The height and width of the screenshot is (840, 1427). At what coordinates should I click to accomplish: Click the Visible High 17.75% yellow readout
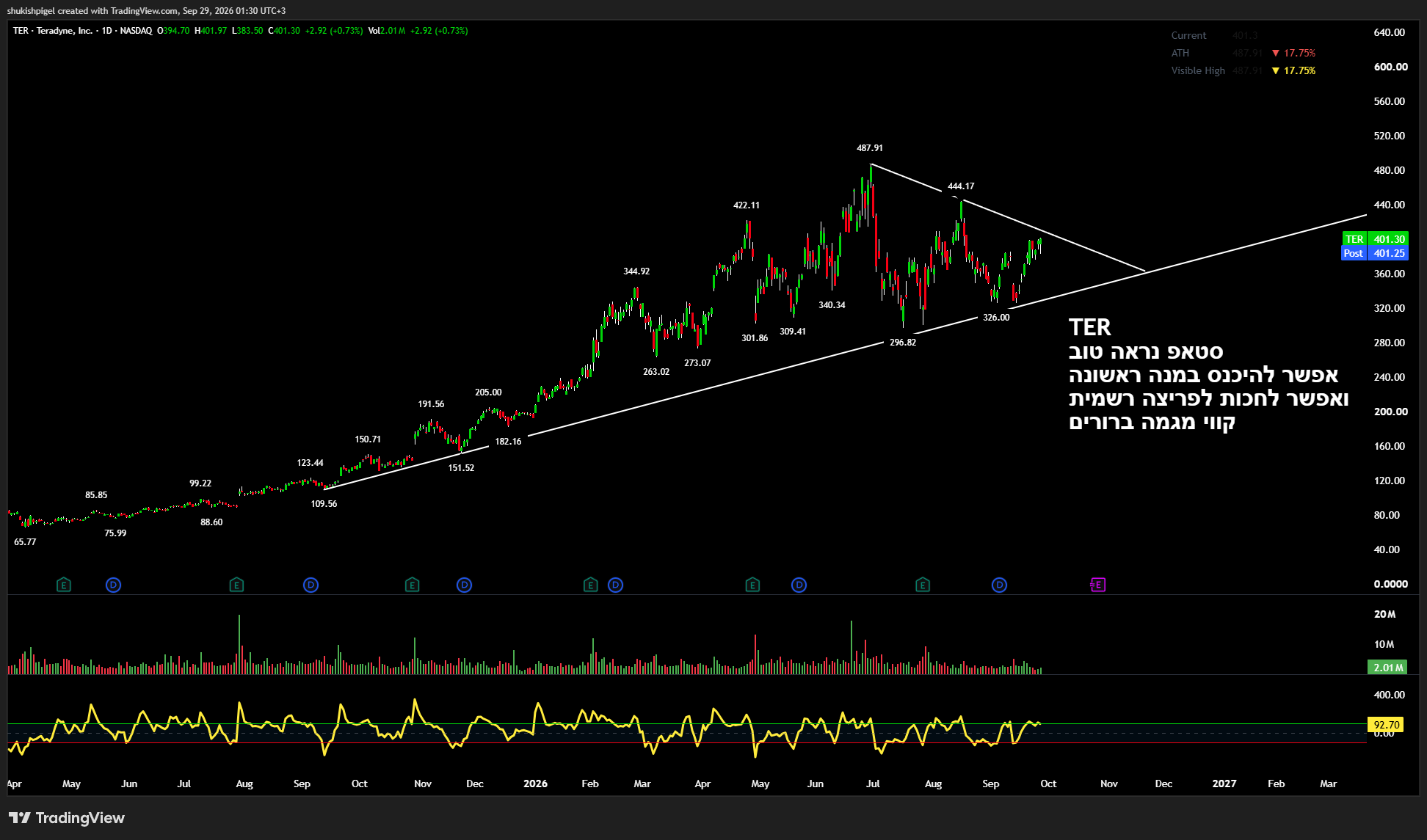click(x=1293, y=70)
